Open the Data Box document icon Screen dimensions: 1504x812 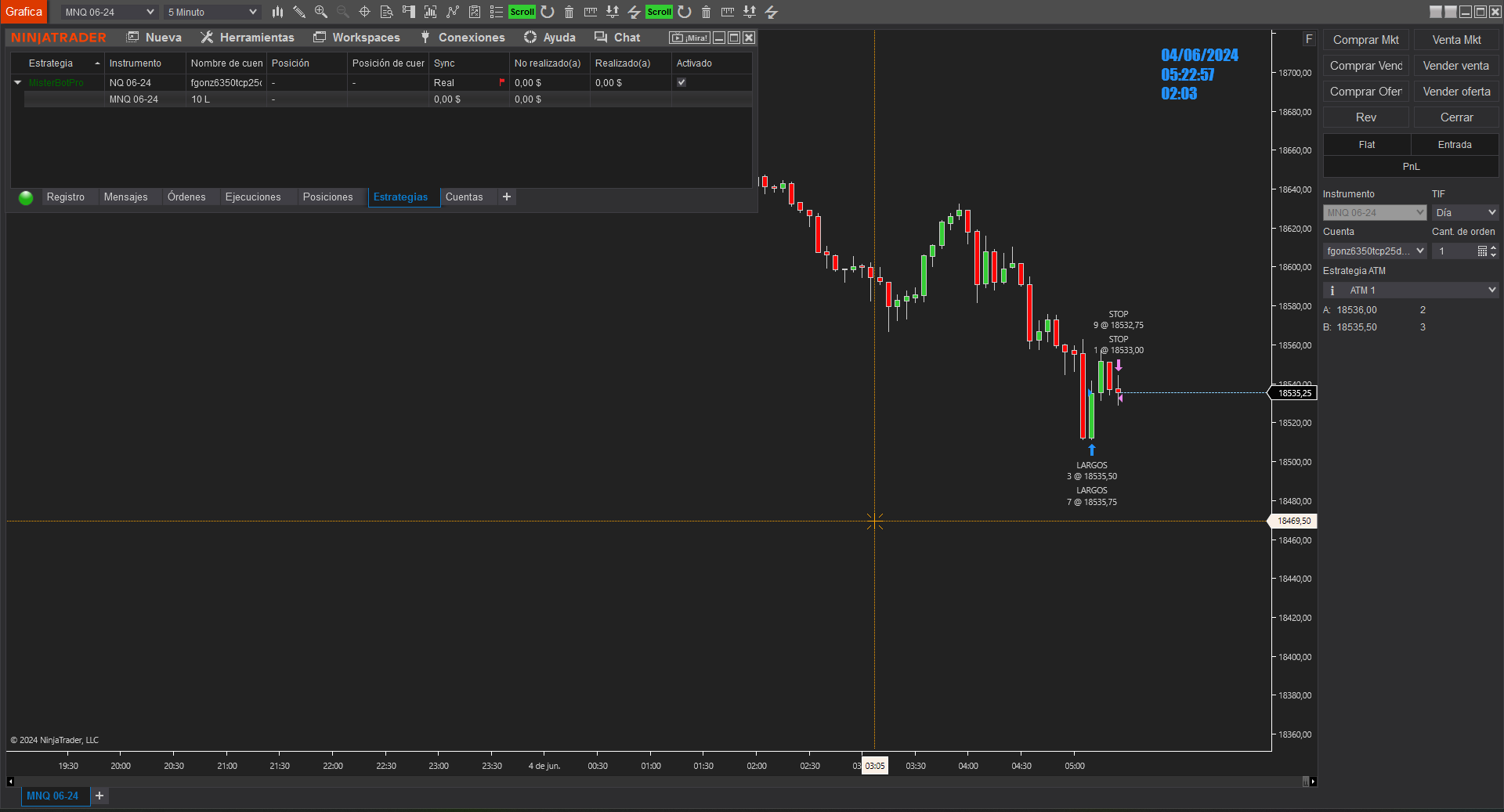pos(386,12)
